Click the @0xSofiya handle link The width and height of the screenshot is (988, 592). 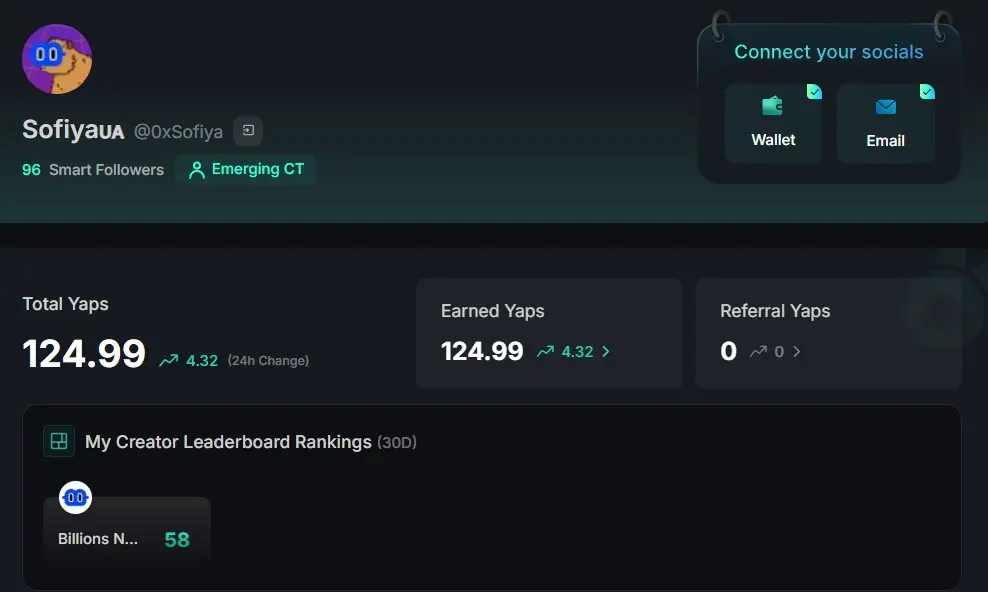click(178, 132)
